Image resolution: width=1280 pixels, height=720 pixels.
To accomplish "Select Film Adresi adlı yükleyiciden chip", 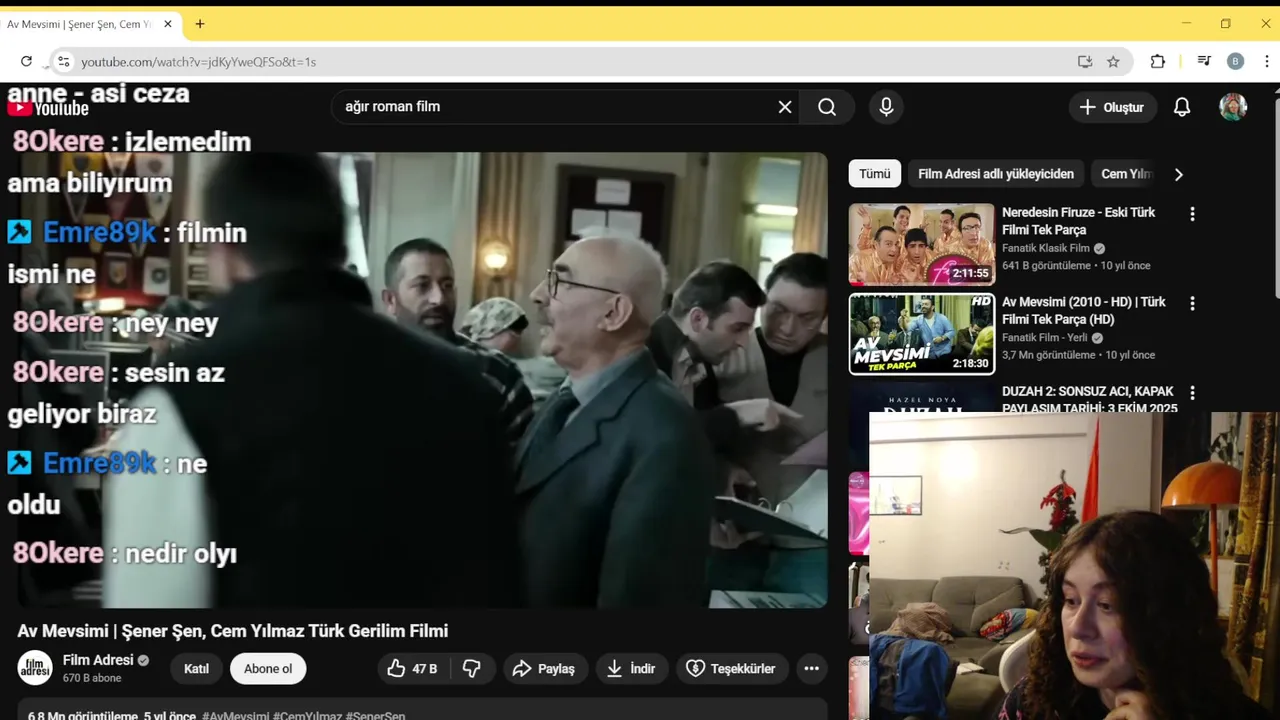I will 996,174.
